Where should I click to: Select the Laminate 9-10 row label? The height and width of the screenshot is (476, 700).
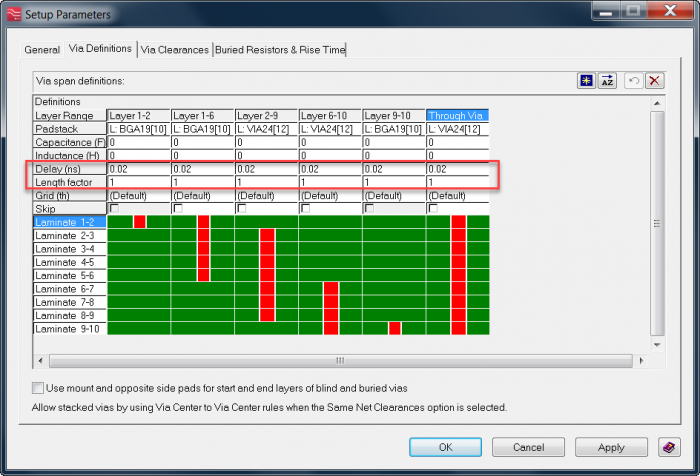click(x=70, y=329)
